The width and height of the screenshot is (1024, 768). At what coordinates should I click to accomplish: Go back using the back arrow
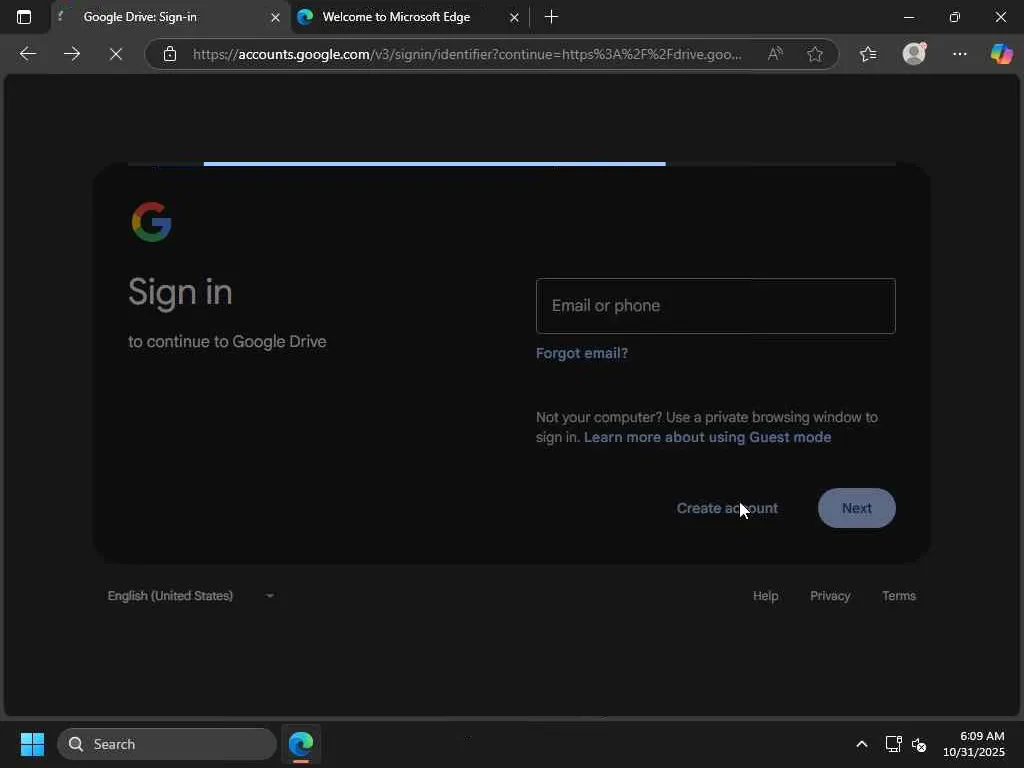[27, 54]
